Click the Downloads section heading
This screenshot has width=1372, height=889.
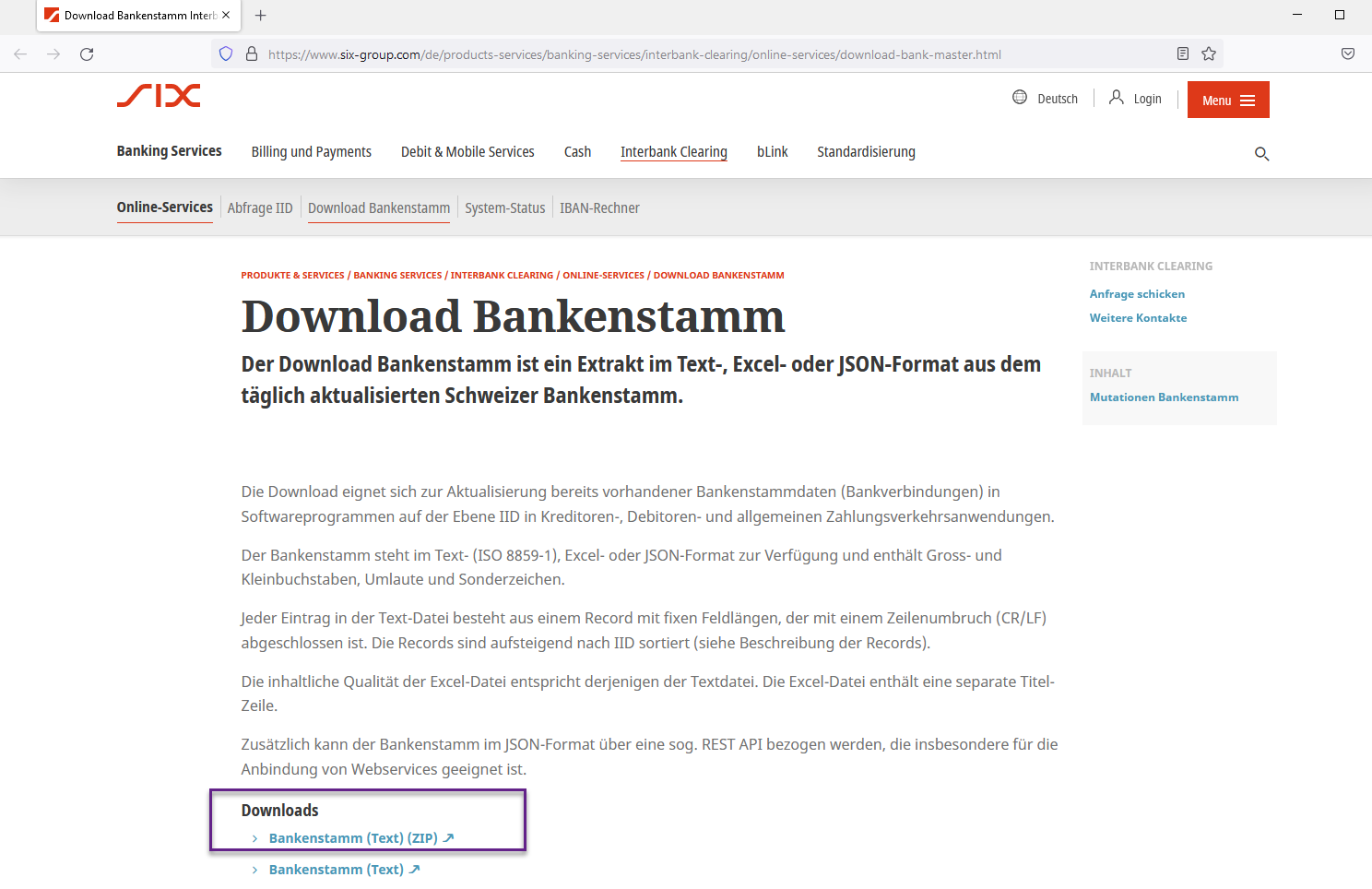pos(279,811)
